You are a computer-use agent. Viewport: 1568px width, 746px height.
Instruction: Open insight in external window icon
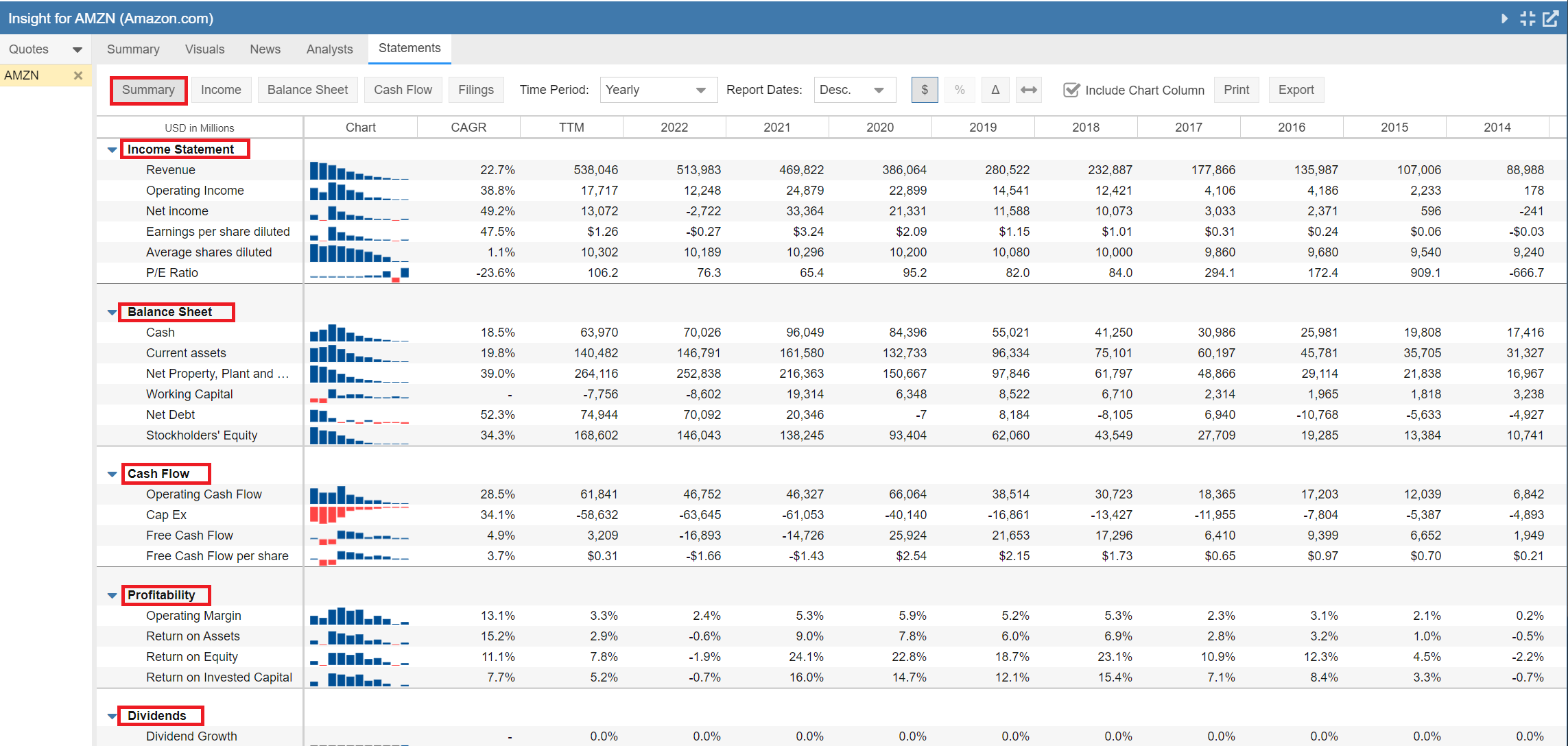(1551, 19)
